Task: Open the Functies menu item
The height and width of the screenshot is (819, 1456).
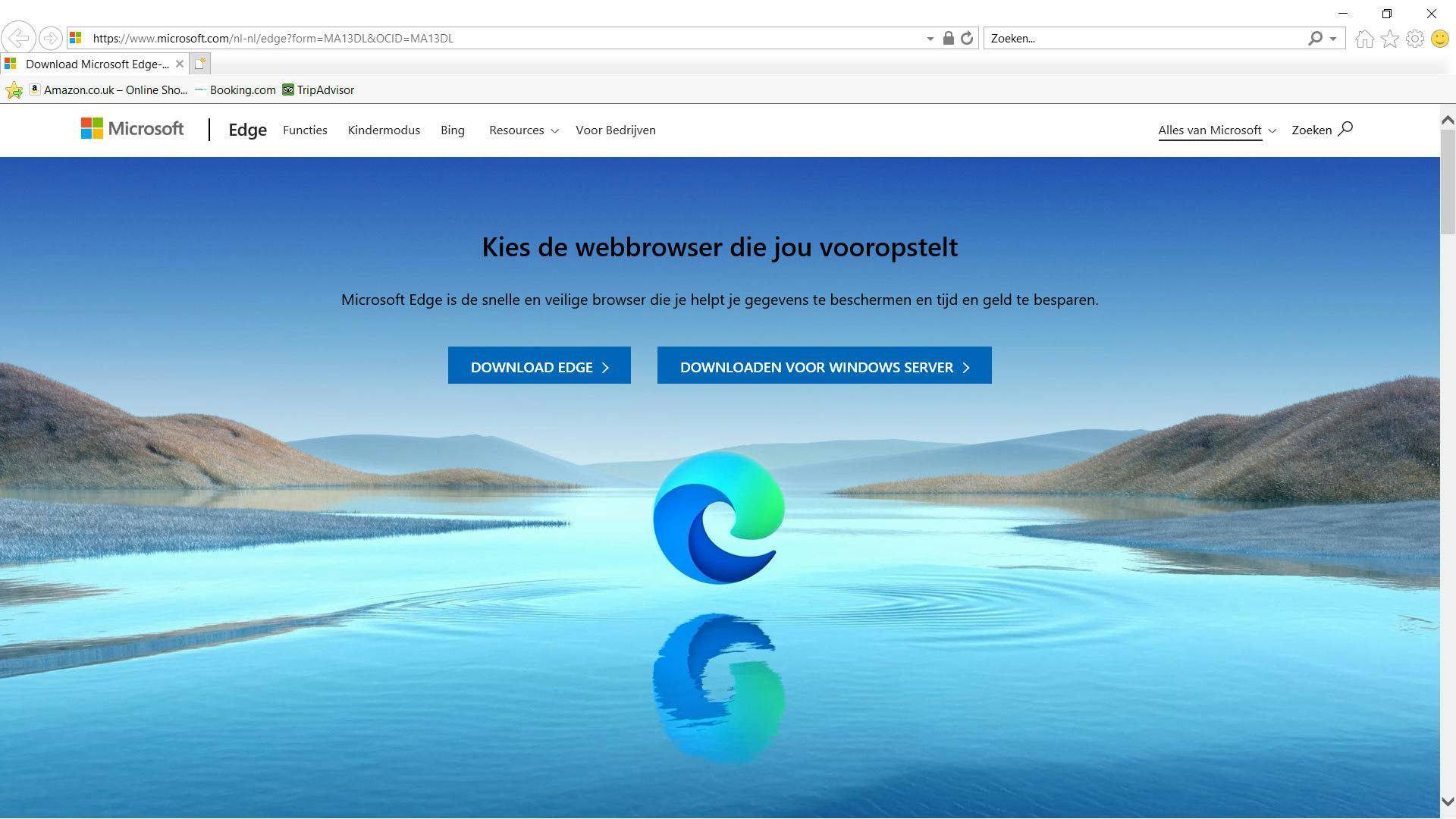Action: click(x=305, y=130)
